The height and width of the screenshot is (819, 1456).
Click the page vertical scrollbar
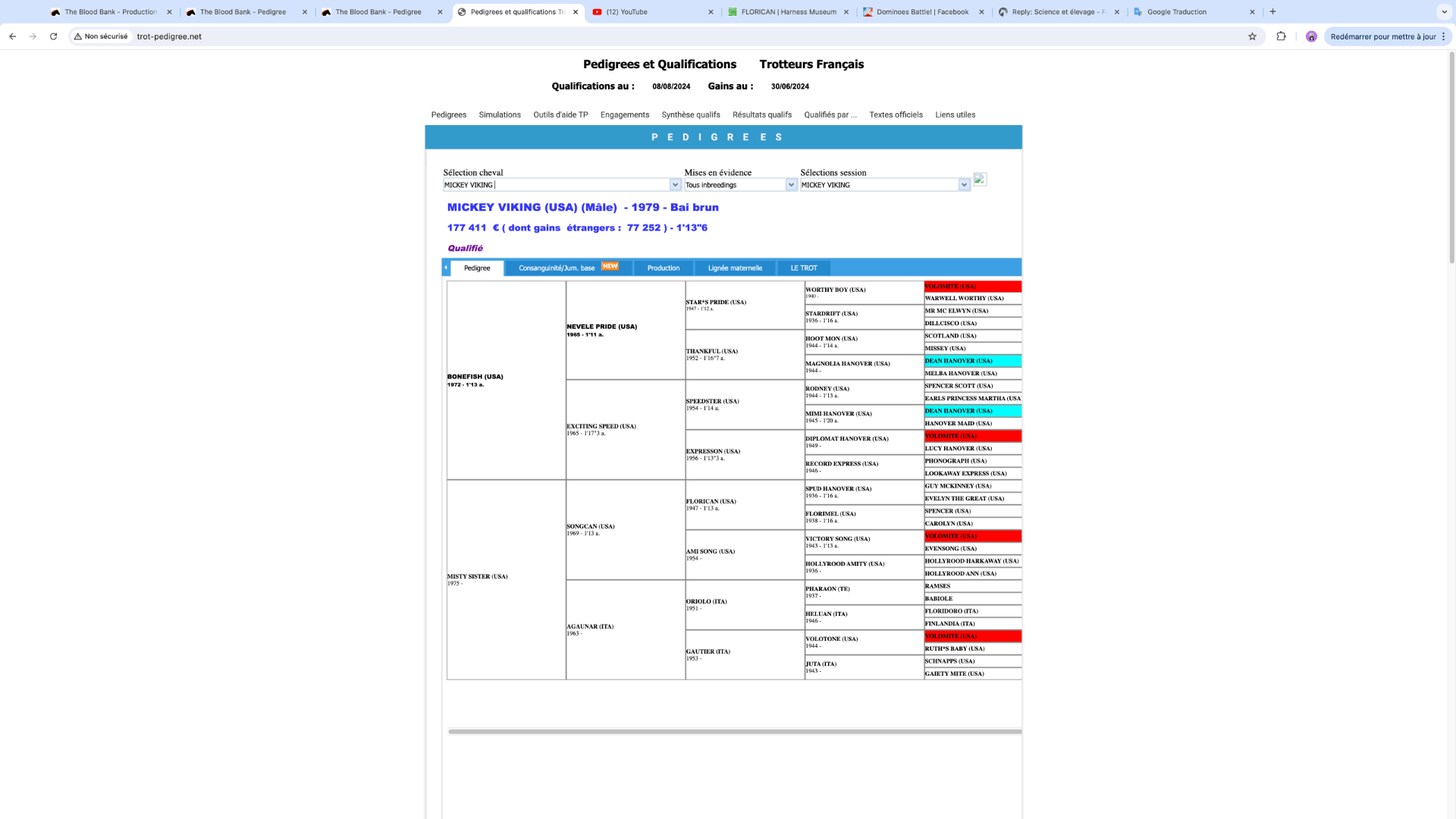(1451, 158)
